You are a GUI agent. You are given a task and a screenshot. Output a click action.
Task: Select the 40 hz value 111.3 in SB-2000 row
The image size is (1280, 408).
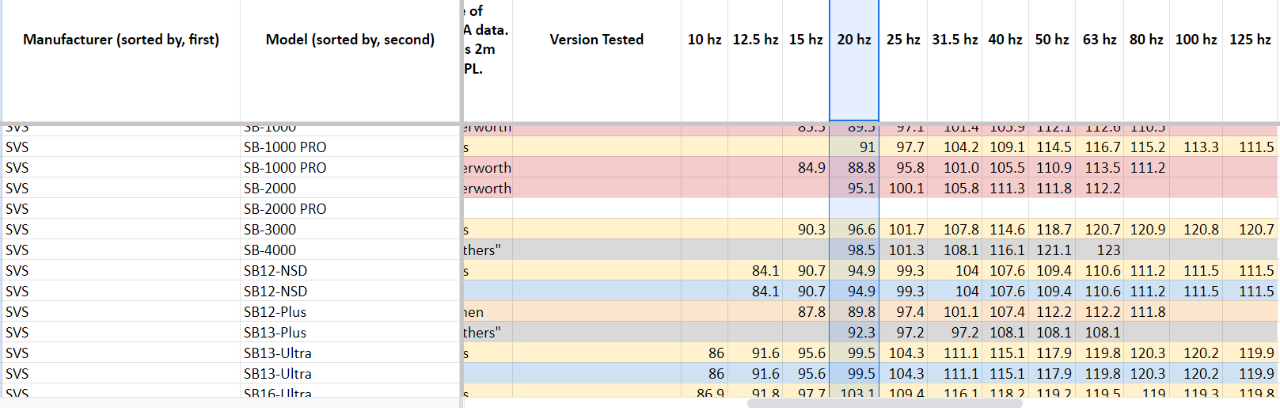1003,188
